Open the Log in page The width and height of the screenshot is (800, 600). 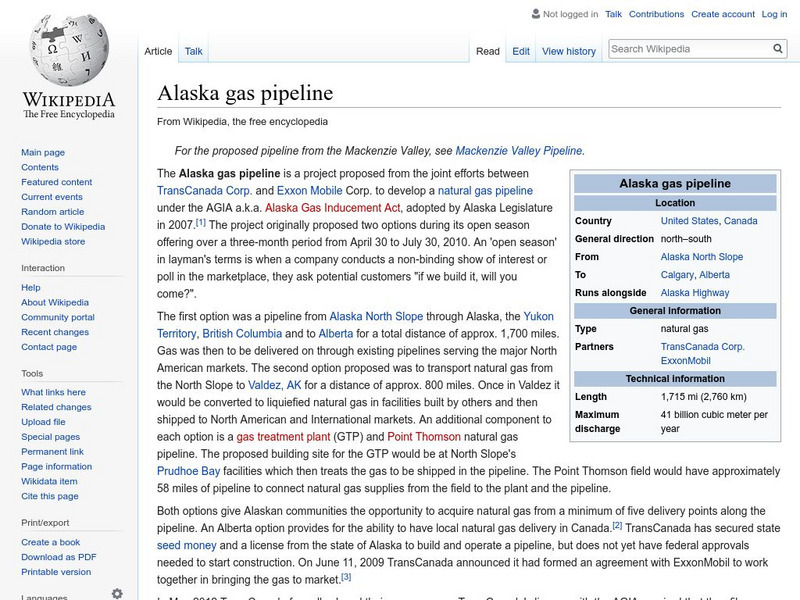tap(775, 14)
